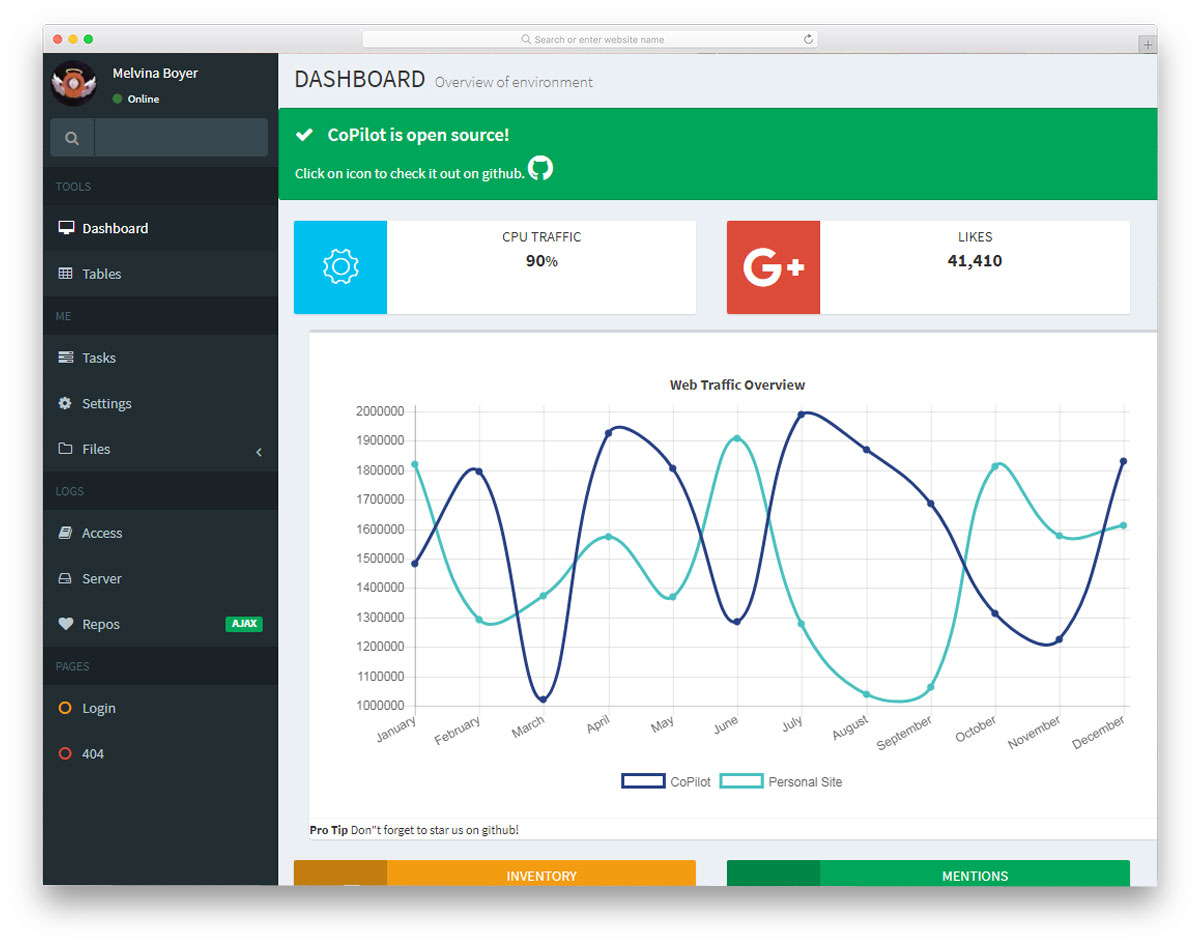Click the browser address bar

pos(590,39)
